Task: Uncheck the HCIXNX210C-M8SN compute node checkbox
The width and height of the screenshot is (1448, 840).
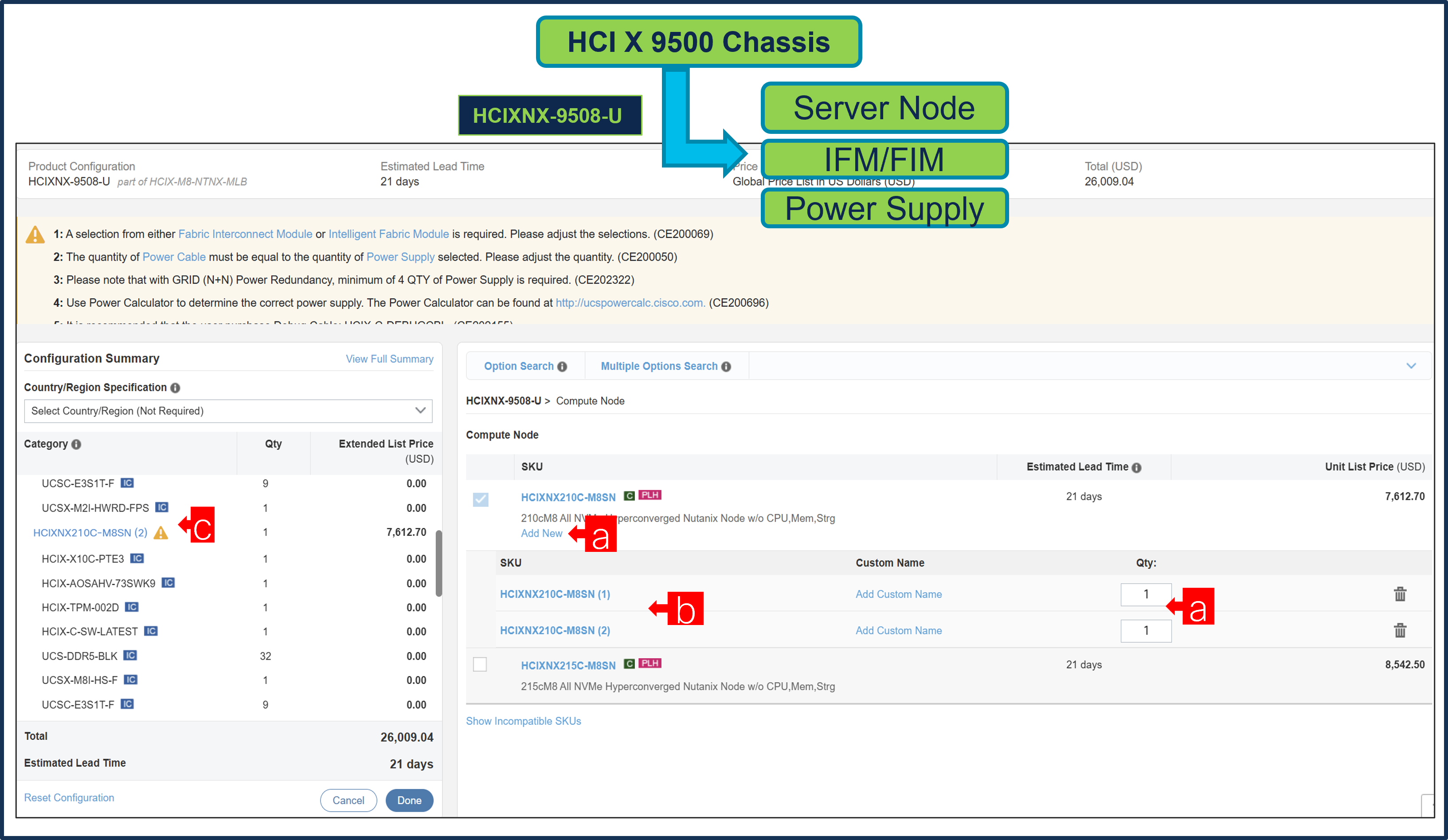Action: coord(481,500)
